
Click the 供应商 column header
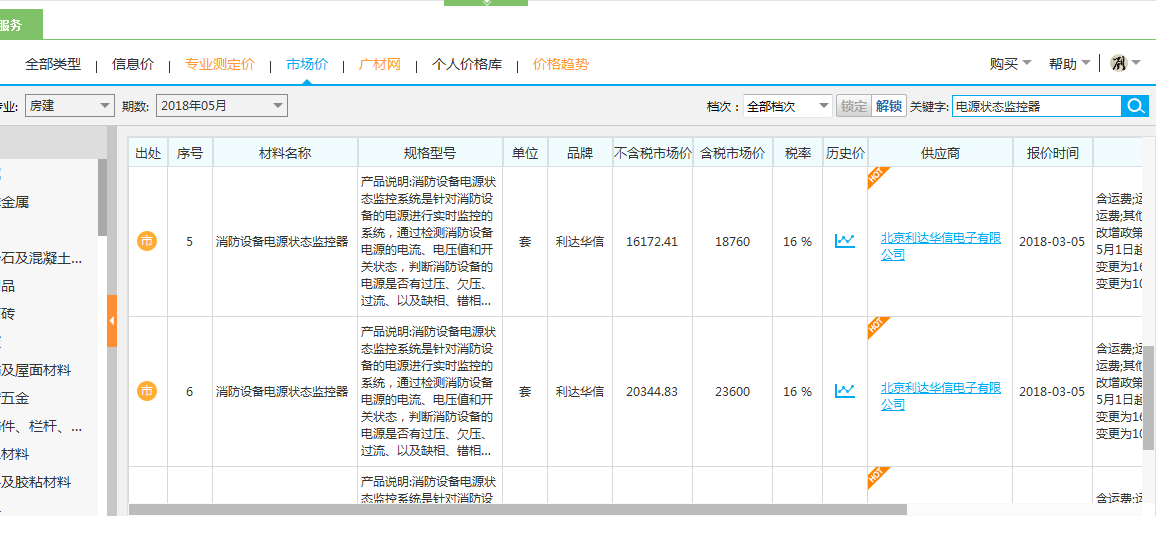coord(940,153)
